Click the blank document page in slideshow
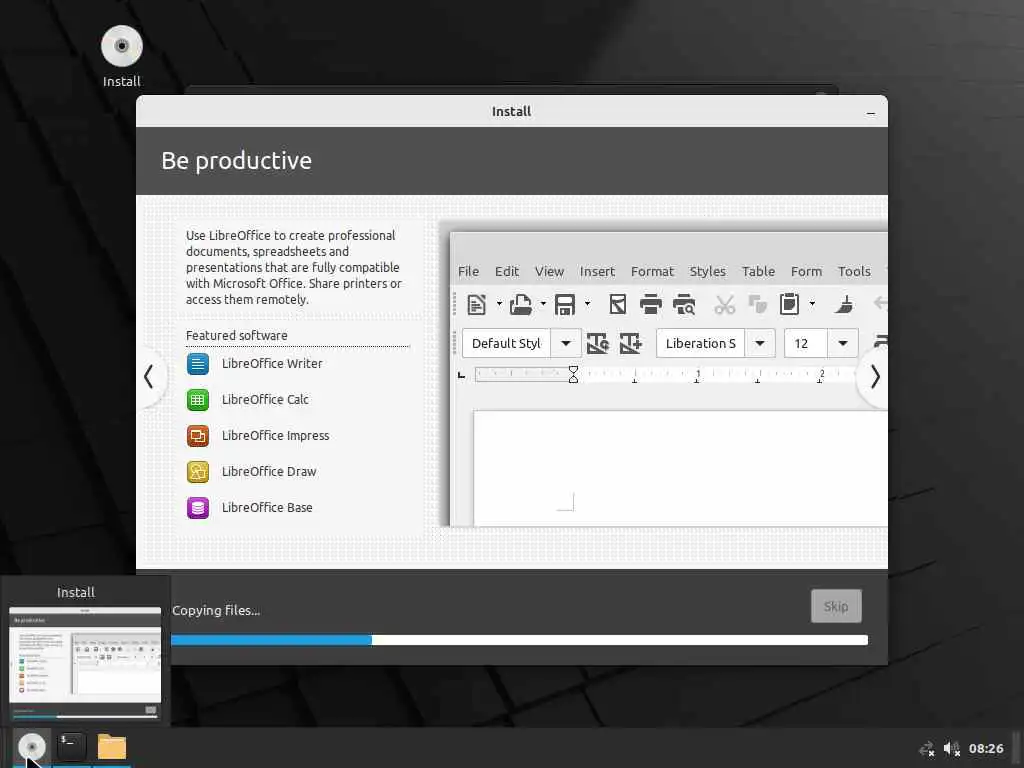Viewport: 1024px width, 768px height. pyautogui.click(x=680, y=468)
